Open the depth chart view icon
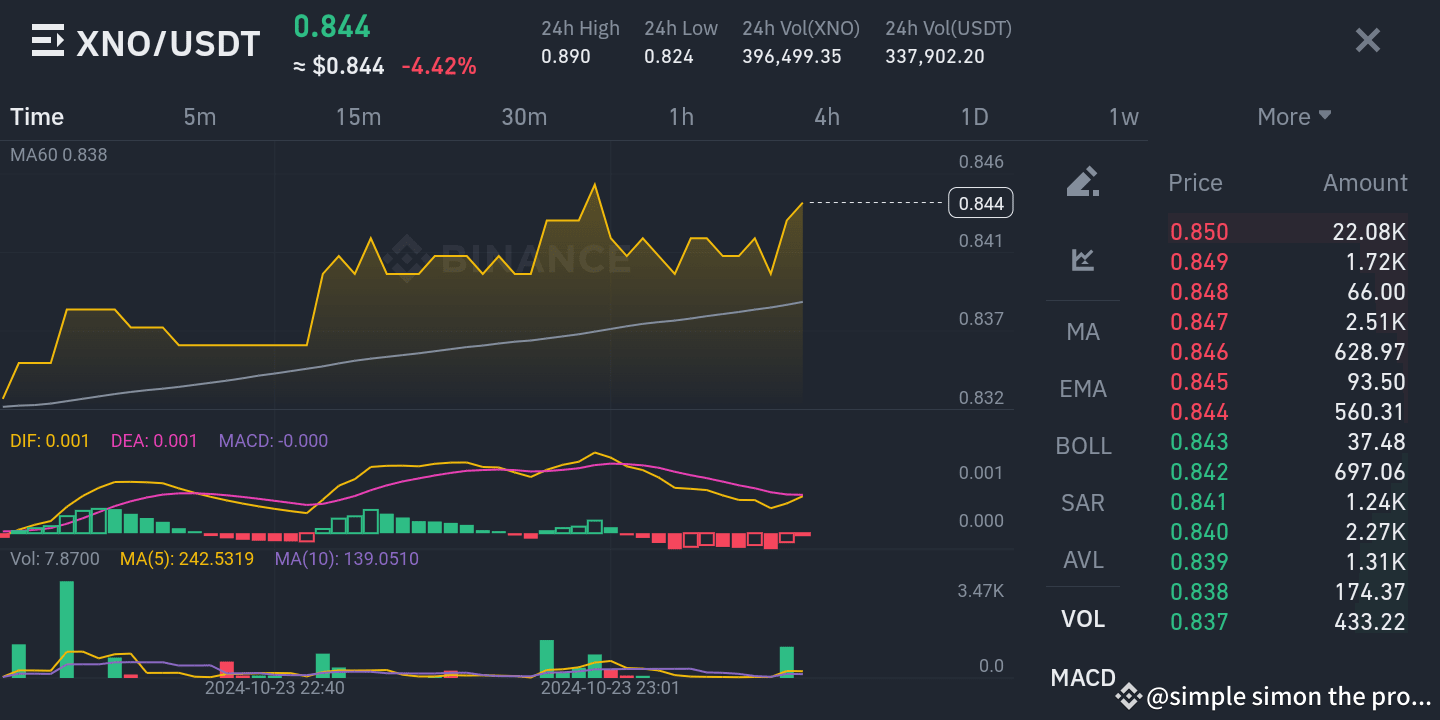The image size is (1440, 720). coord(1083,260)
